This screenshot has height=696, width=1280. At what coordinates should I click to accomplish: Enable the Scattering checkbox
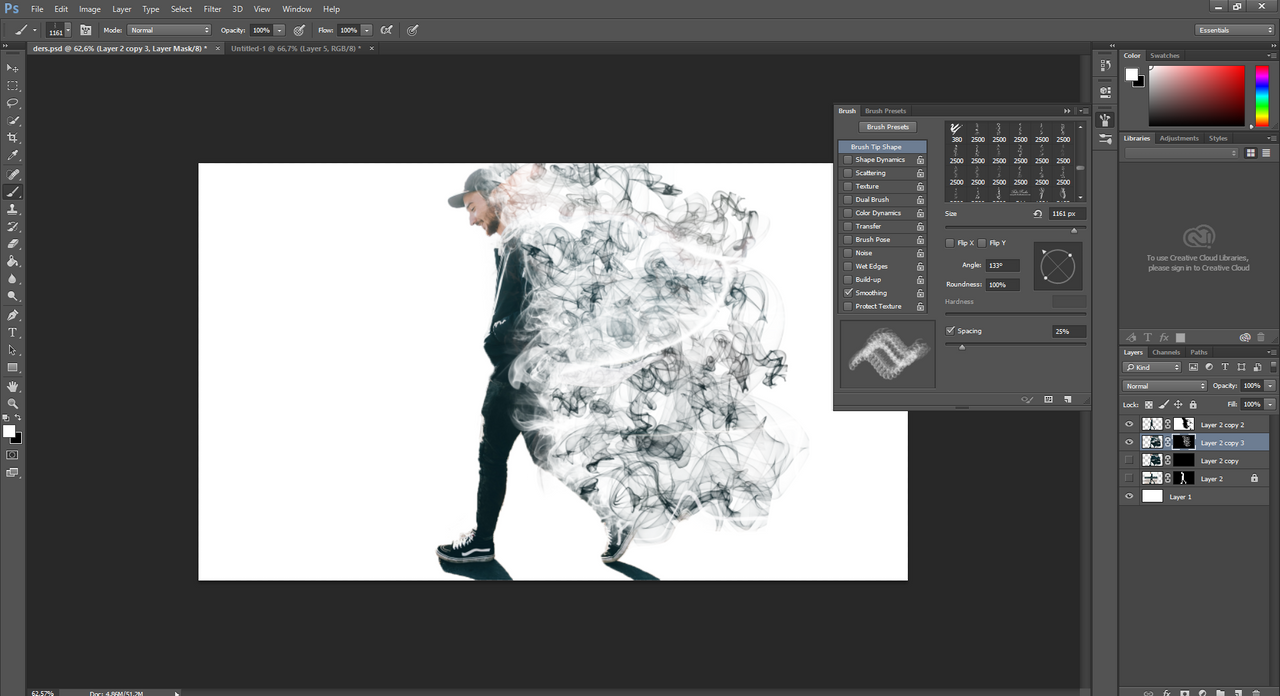[848, 173]
